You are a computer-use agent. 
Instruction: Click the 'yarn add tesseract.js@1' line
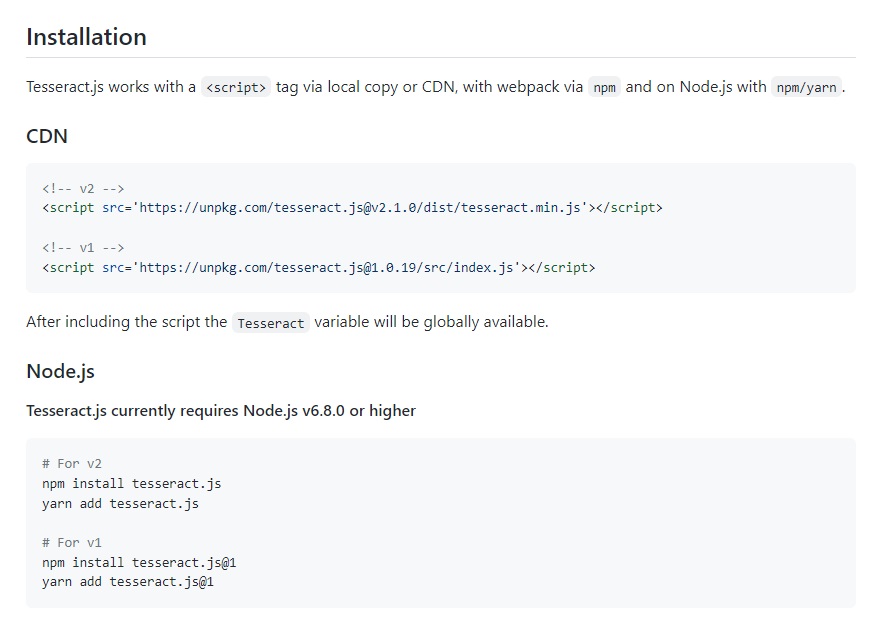point(128,582)
